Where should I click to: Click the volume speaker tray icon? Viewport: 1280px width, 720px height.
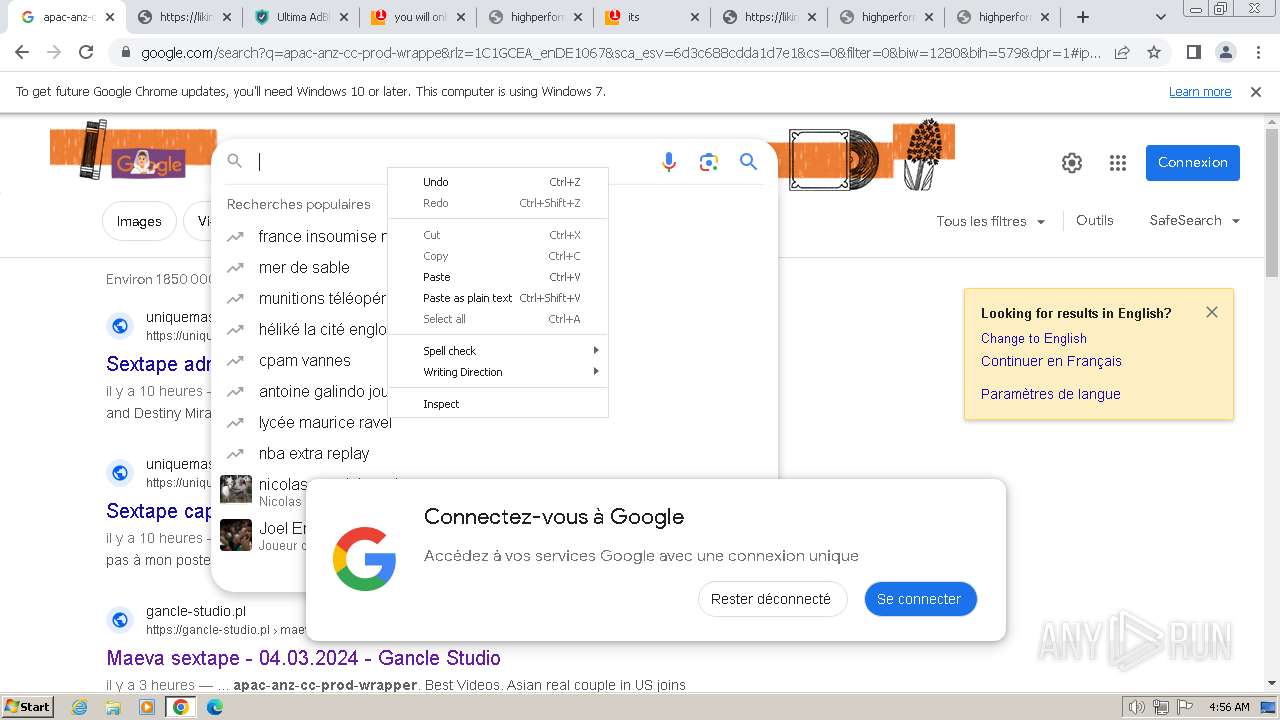(1136, 707)
